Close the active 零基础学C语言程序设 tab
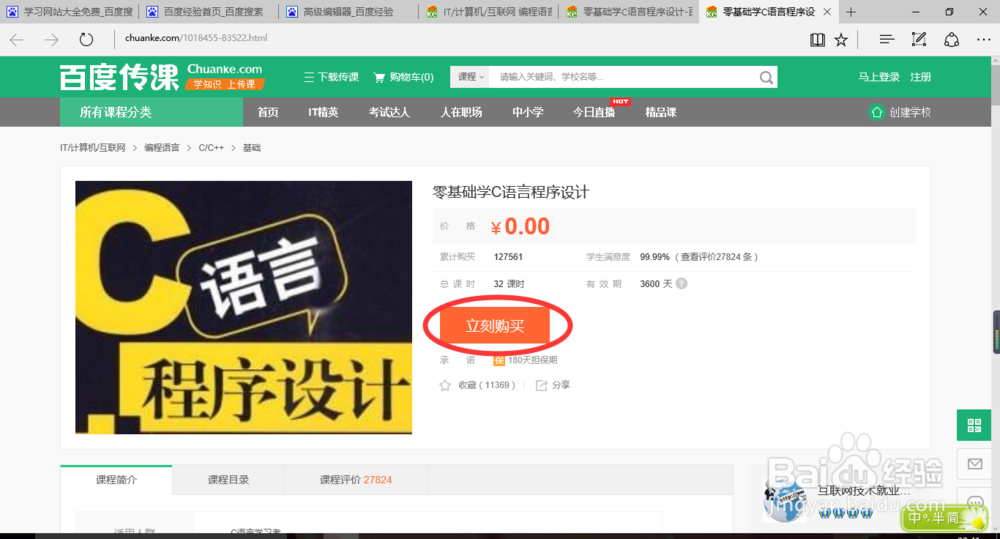 pos(827,11)
